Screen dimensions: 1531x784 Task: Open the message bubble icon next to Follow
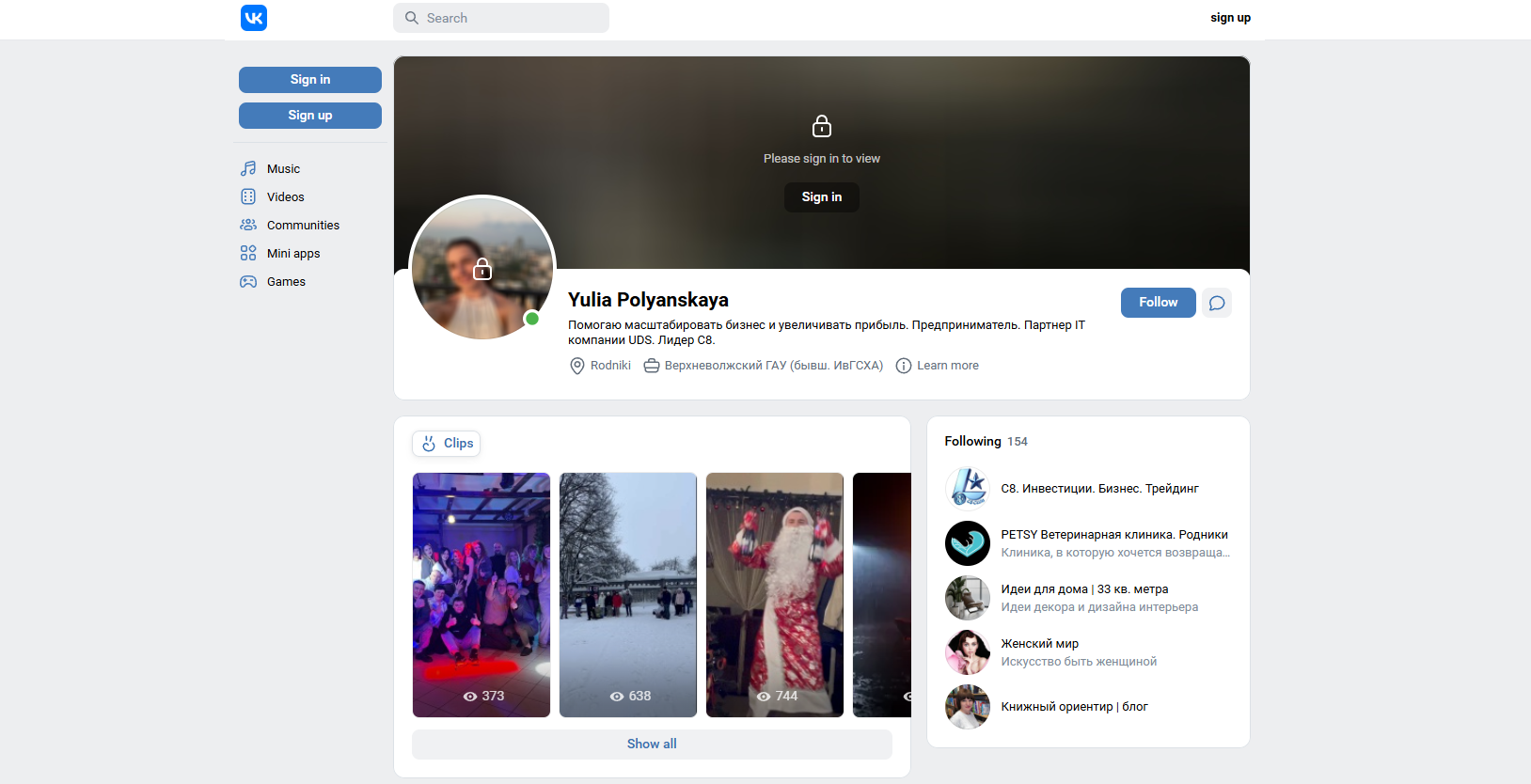(x=1216, y=303)
